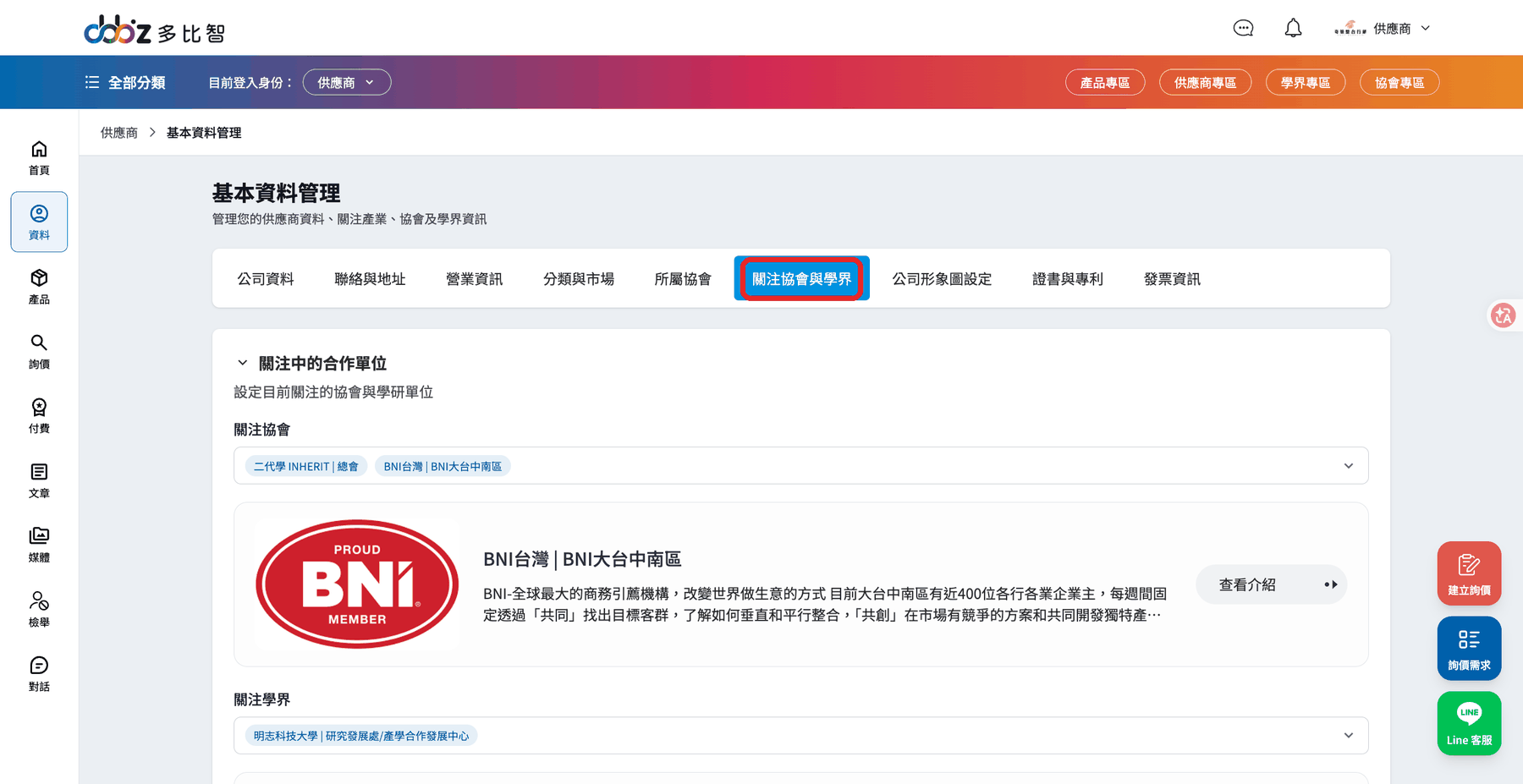The image size is (1523, 784).
Task: Open 詢價 search in the sidebar
Action: (x=39, y=351)
